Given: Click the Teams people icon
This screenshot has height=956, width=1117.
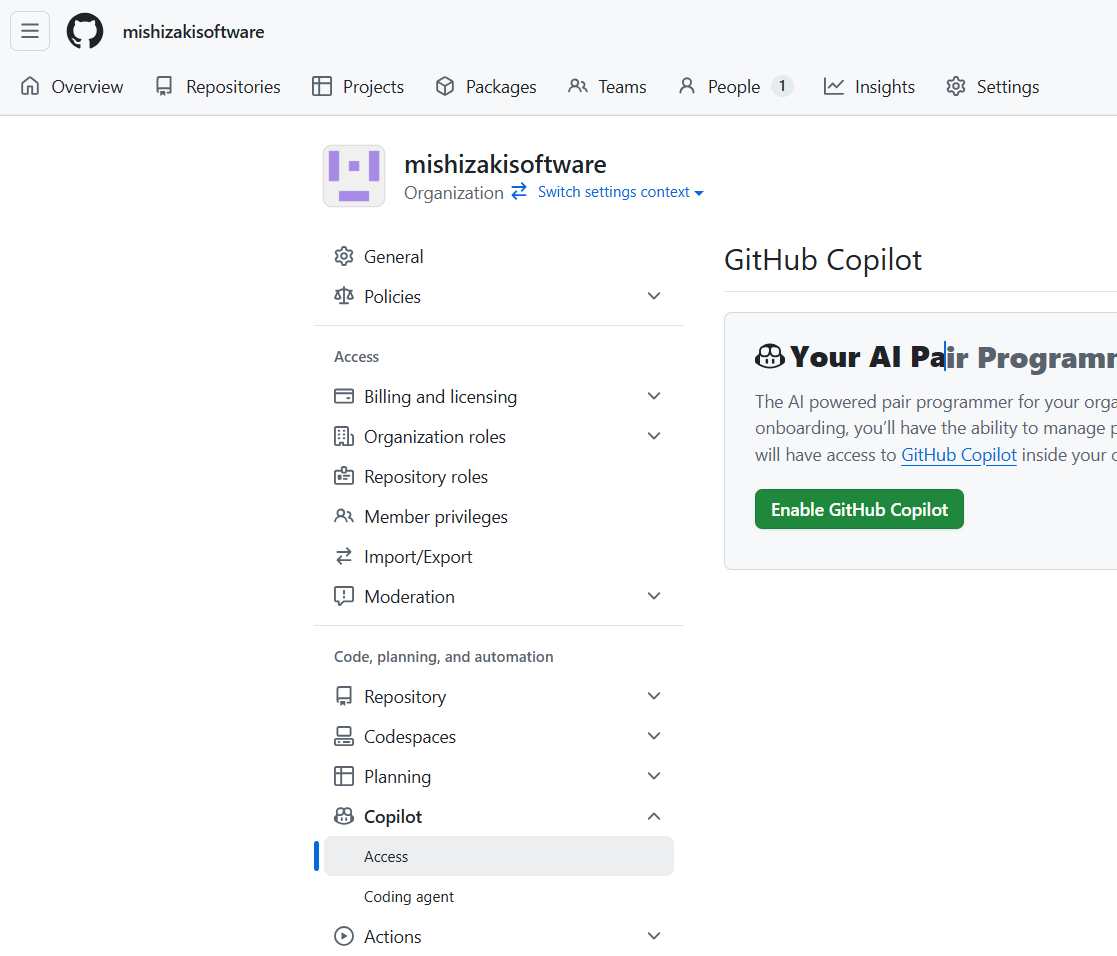Looking at the screenshot, I should (578, 86).
